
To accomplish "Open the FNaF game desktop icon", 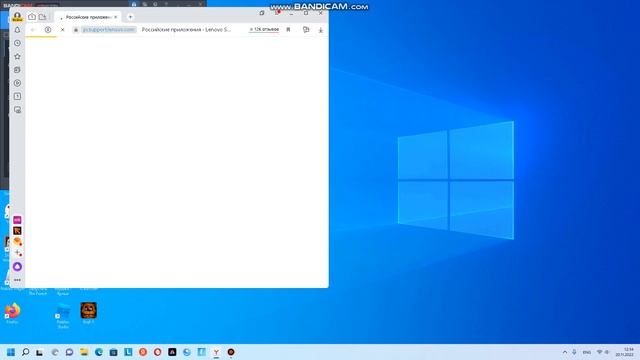I will 89,313.
